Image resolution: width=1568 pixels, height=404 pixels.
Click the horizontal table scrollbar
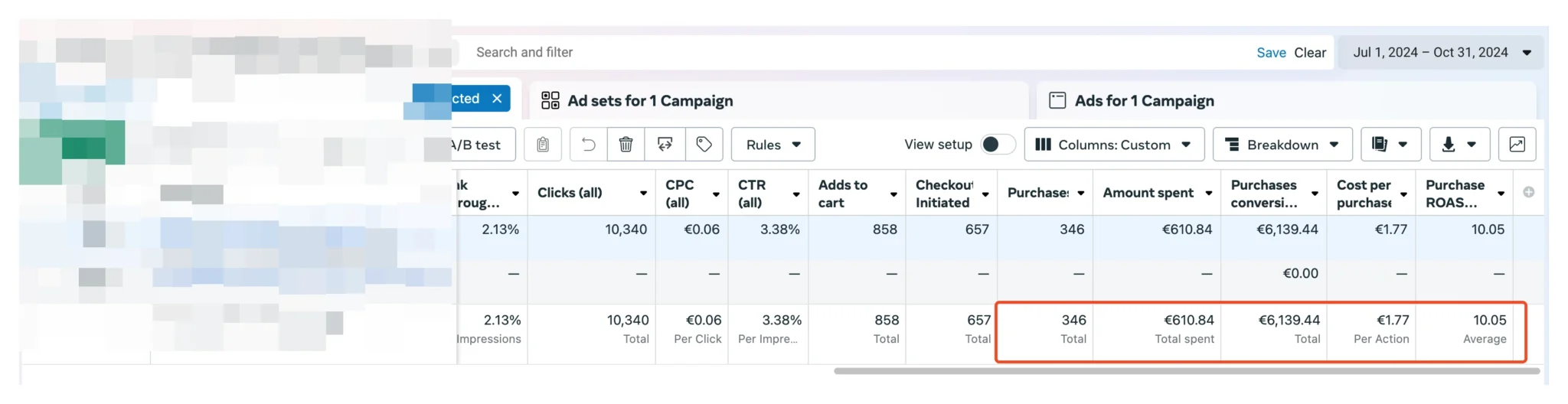(1186, 371)
